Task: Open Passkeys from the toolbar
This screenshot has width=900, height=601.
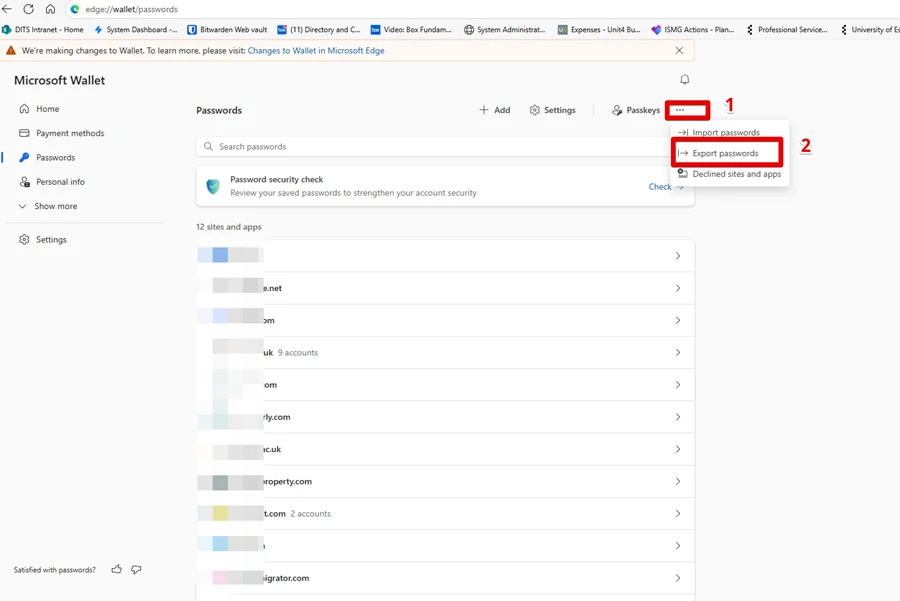Action: click(x=636, y=110)
